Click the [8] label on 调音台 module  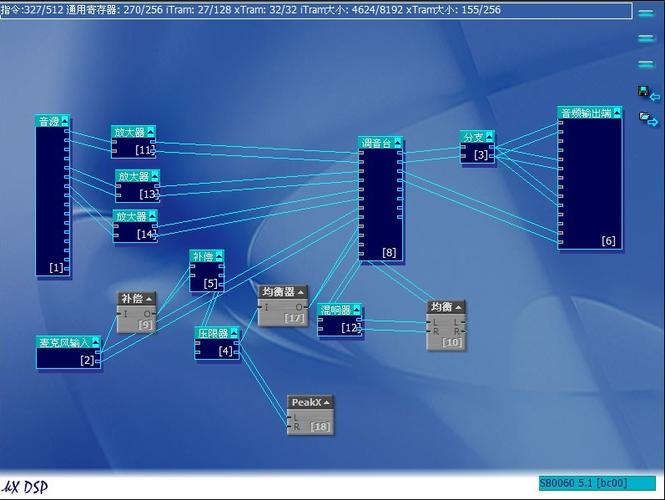tap(389, 253)
